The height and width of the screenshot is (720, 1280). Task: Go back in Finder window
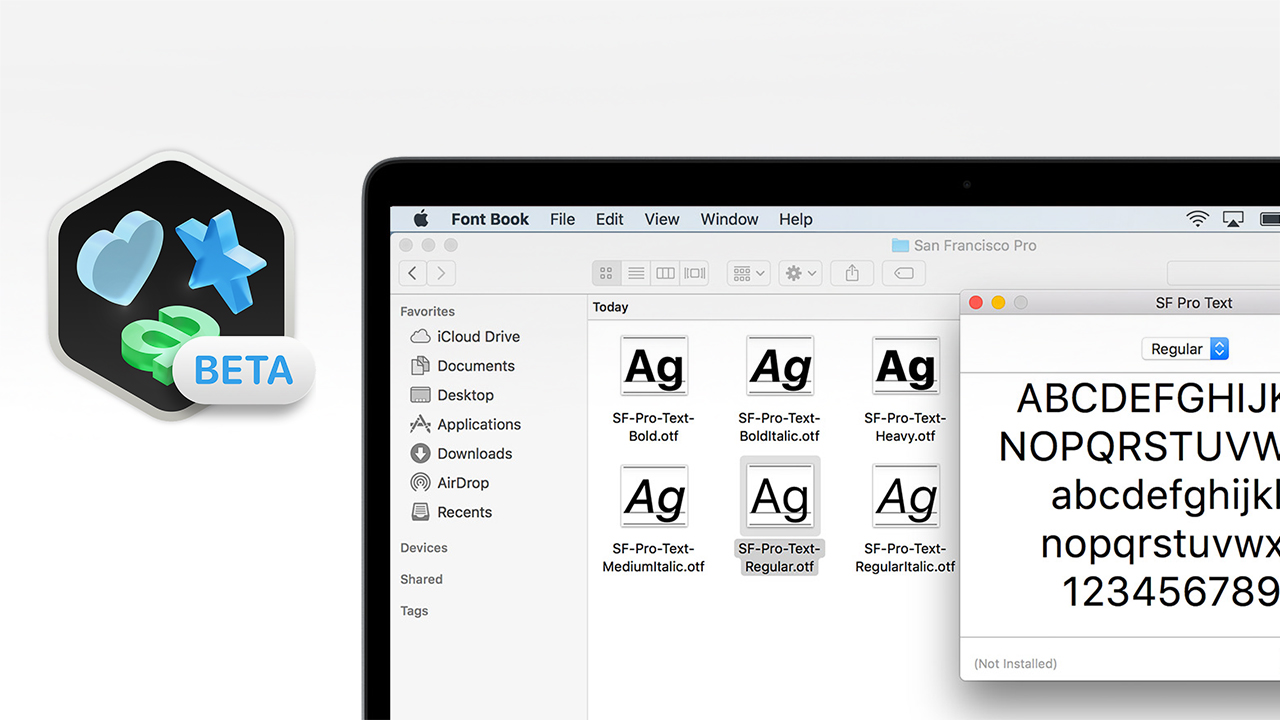(413, 273)
